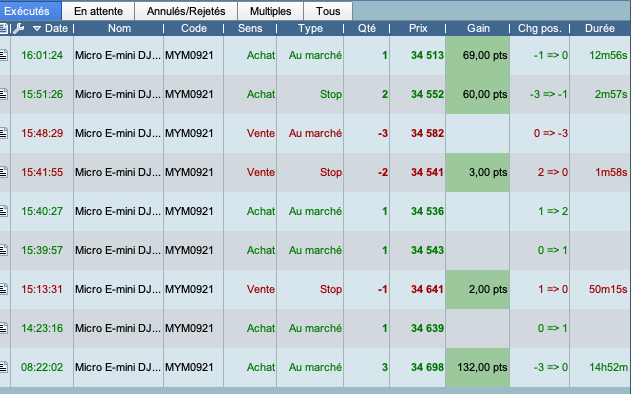Click the price 34 543
The height and width of the screenshot is (394, 631).
pos(427,250)
